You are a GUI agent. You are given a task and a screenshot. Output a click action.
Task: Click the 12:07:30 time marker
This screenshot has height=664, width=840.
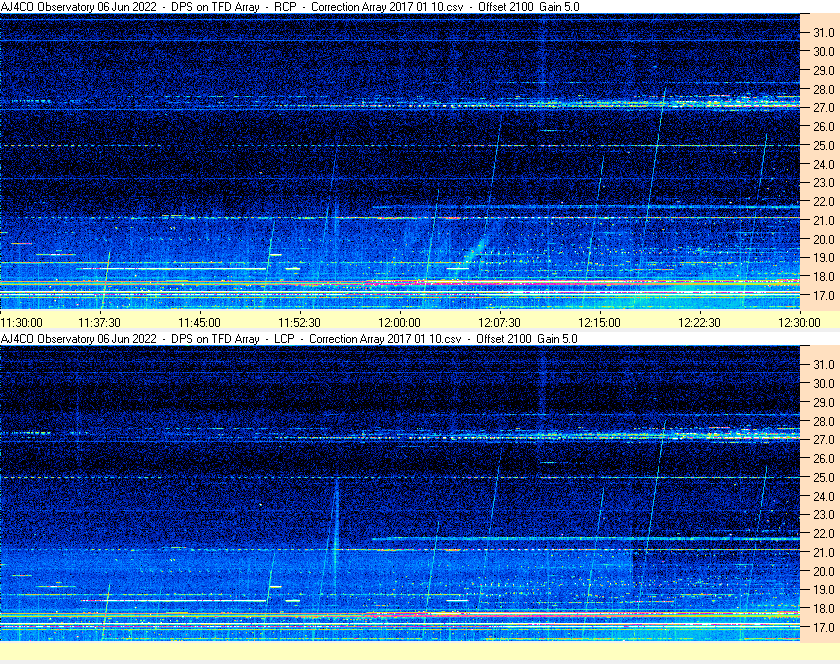click(x=500, y=322)
